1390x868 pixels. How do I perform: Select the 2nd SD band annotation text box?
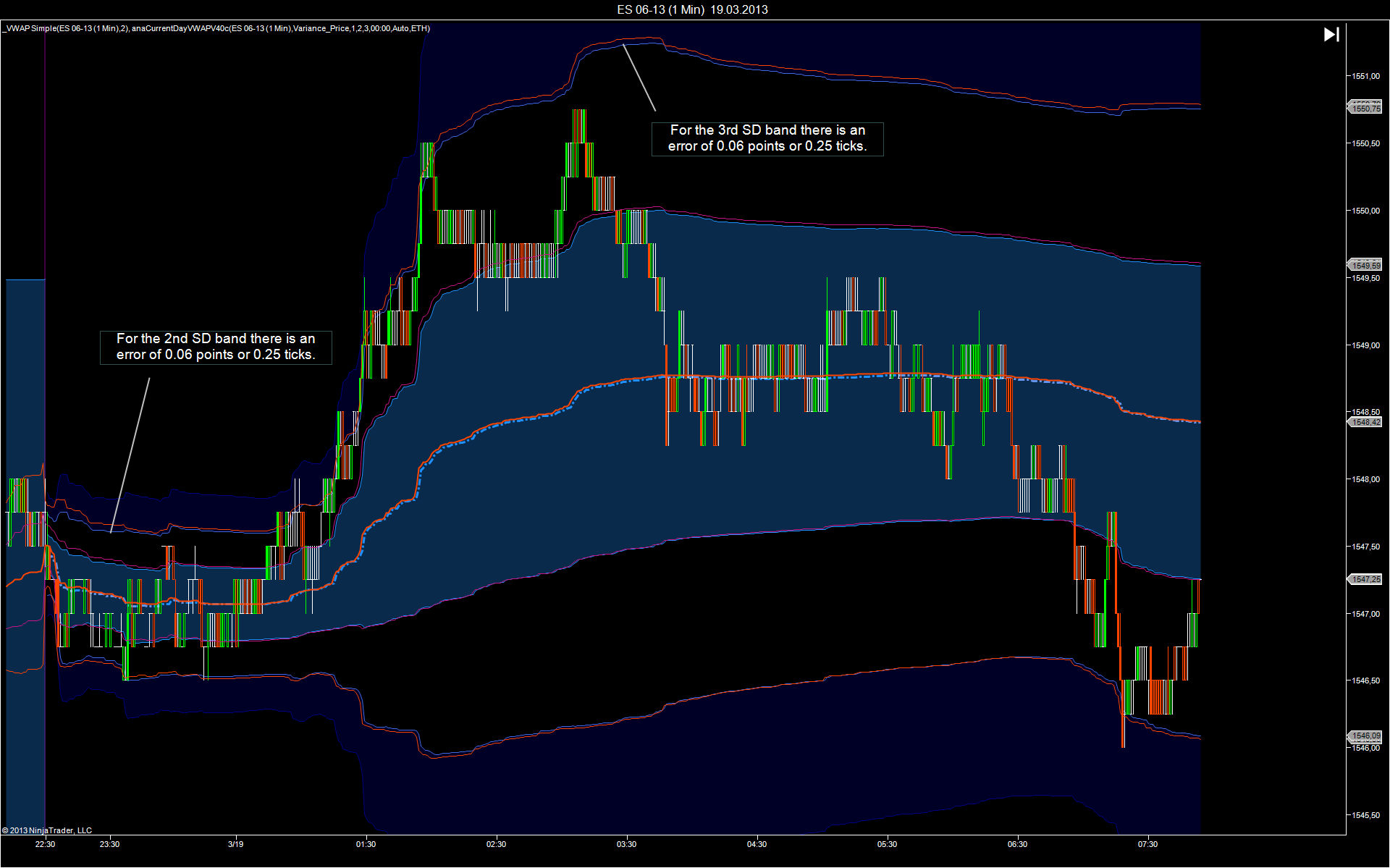[x=216, y=347]
